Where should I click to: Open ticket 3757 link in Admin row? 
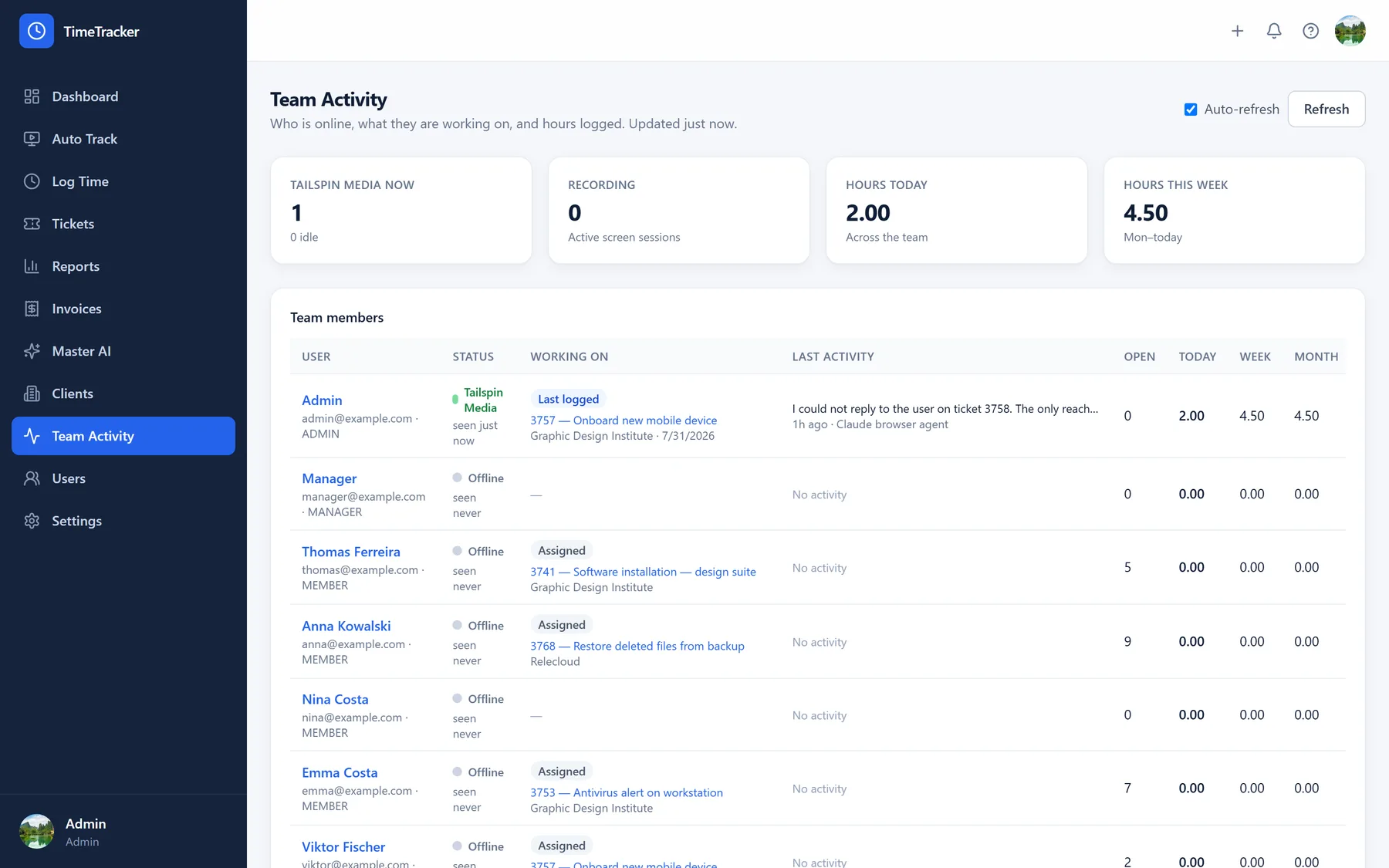click(x=624, y=420)
